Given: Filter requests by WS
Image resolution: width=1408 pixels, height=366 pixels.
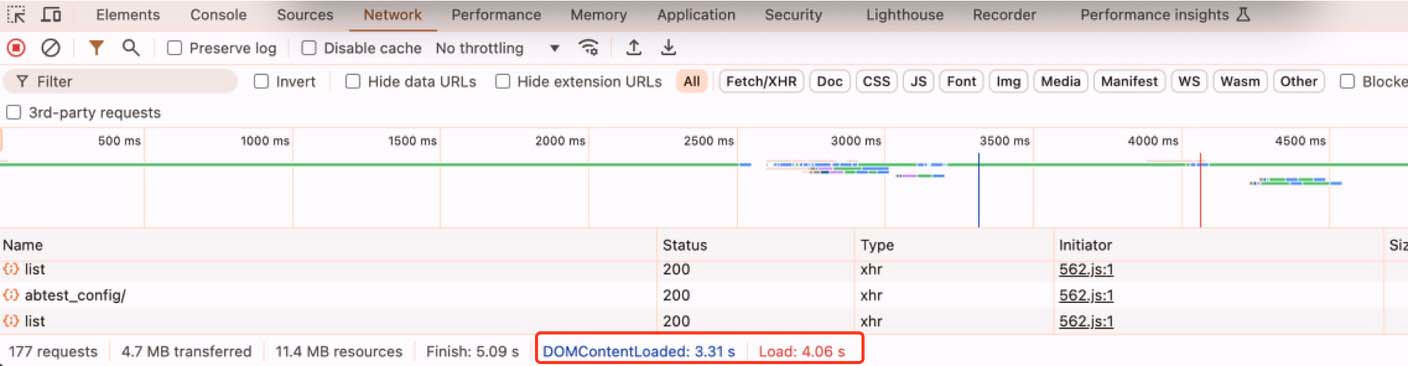Looking at the screenshot, I should tap(1189, 82).
